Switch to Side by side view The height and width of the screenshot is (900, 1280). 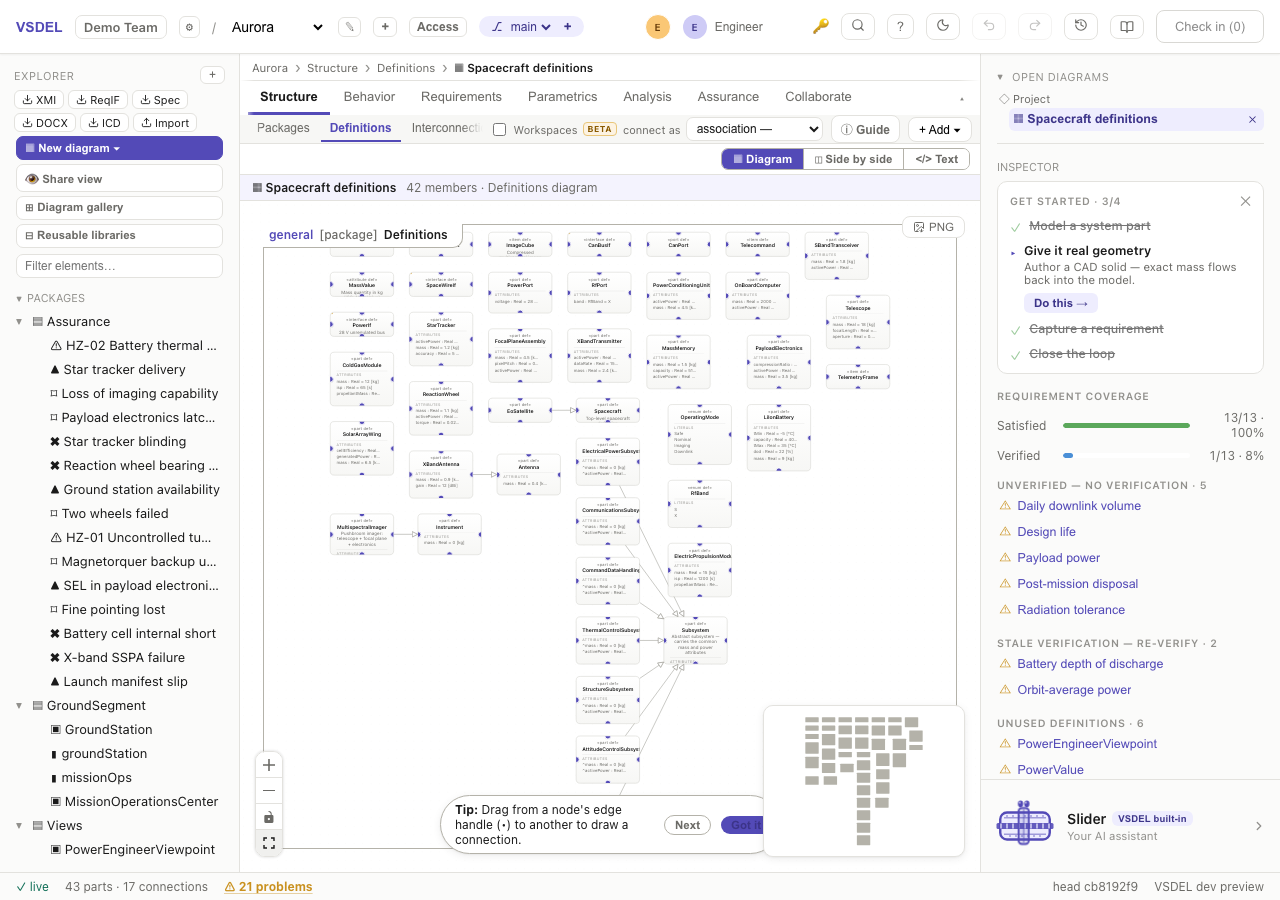pyautogui.click(x=853, y=159)
